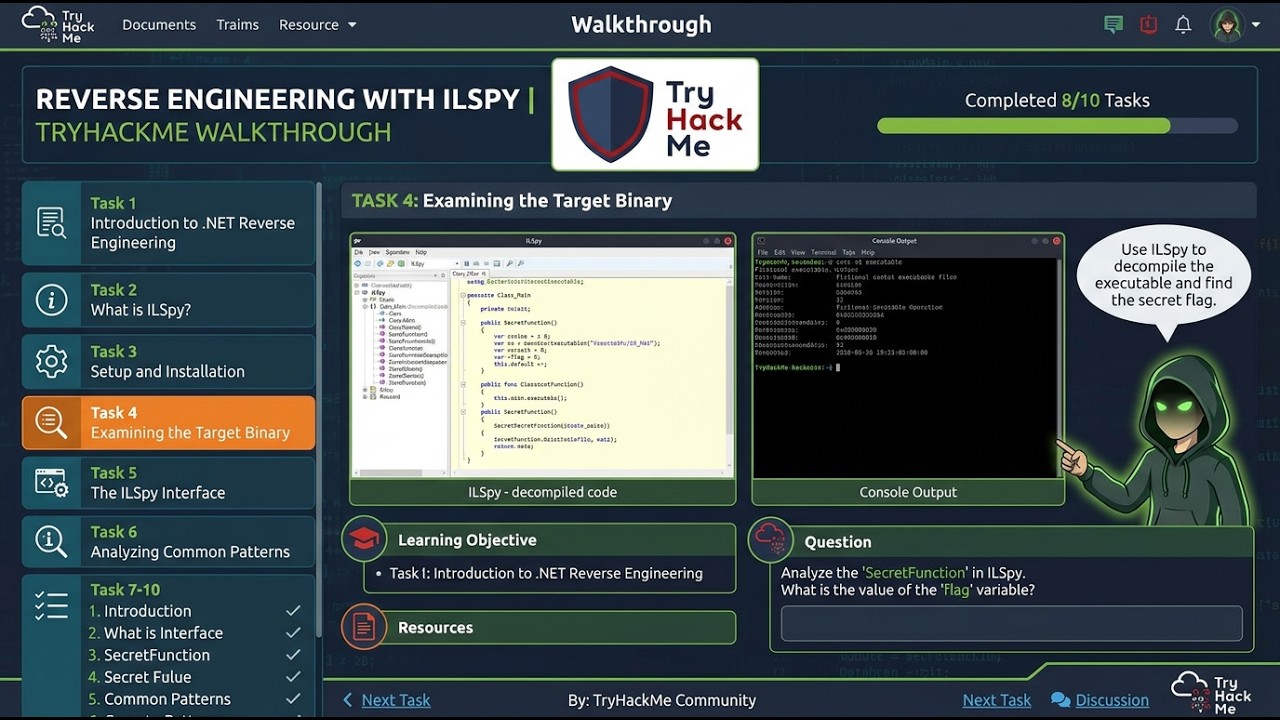Click the 'Console Output' caption

908,492
